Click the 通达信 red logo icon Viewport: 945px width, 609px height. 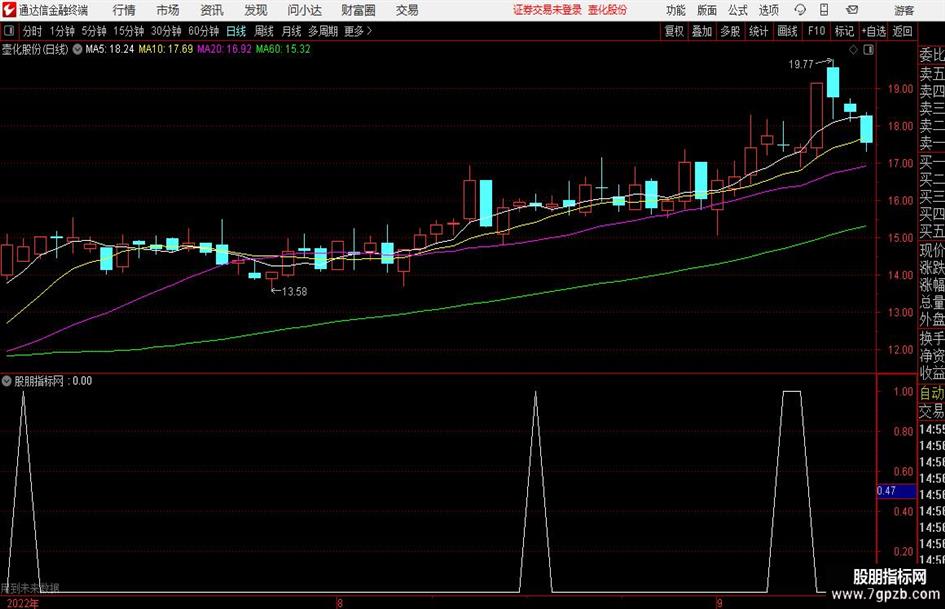coord(9,10)
